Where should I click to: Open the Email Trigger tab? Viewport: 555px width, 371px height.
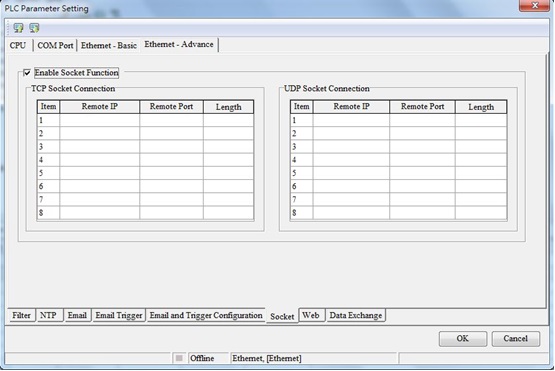tap(119, 315)
